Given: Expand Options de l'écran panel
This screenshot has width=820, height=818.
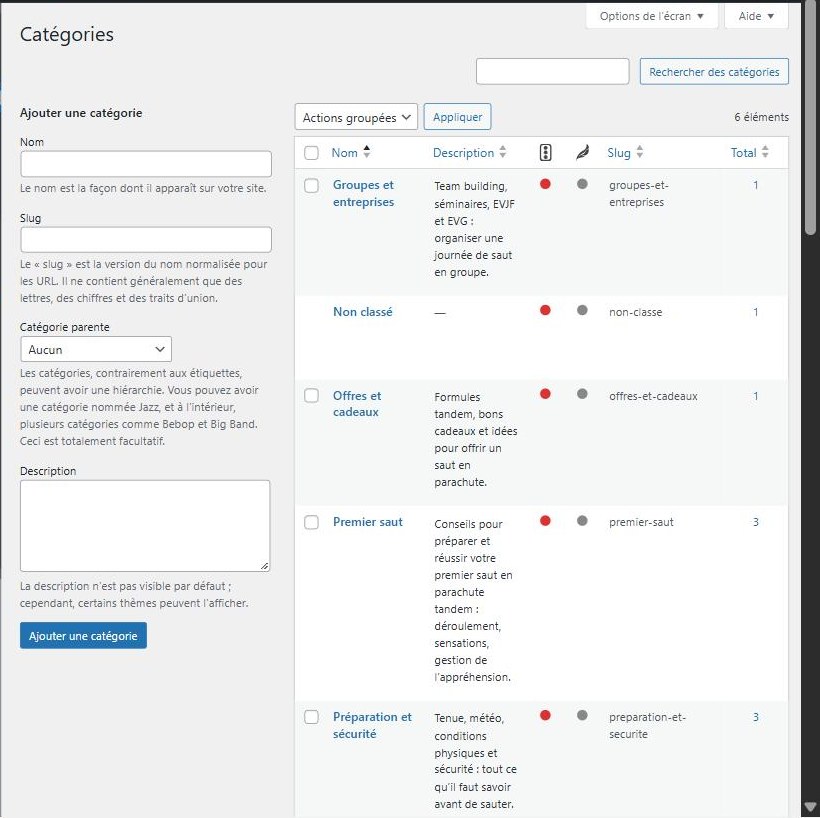Looking at the screenshot, I should tap(651, 16).
